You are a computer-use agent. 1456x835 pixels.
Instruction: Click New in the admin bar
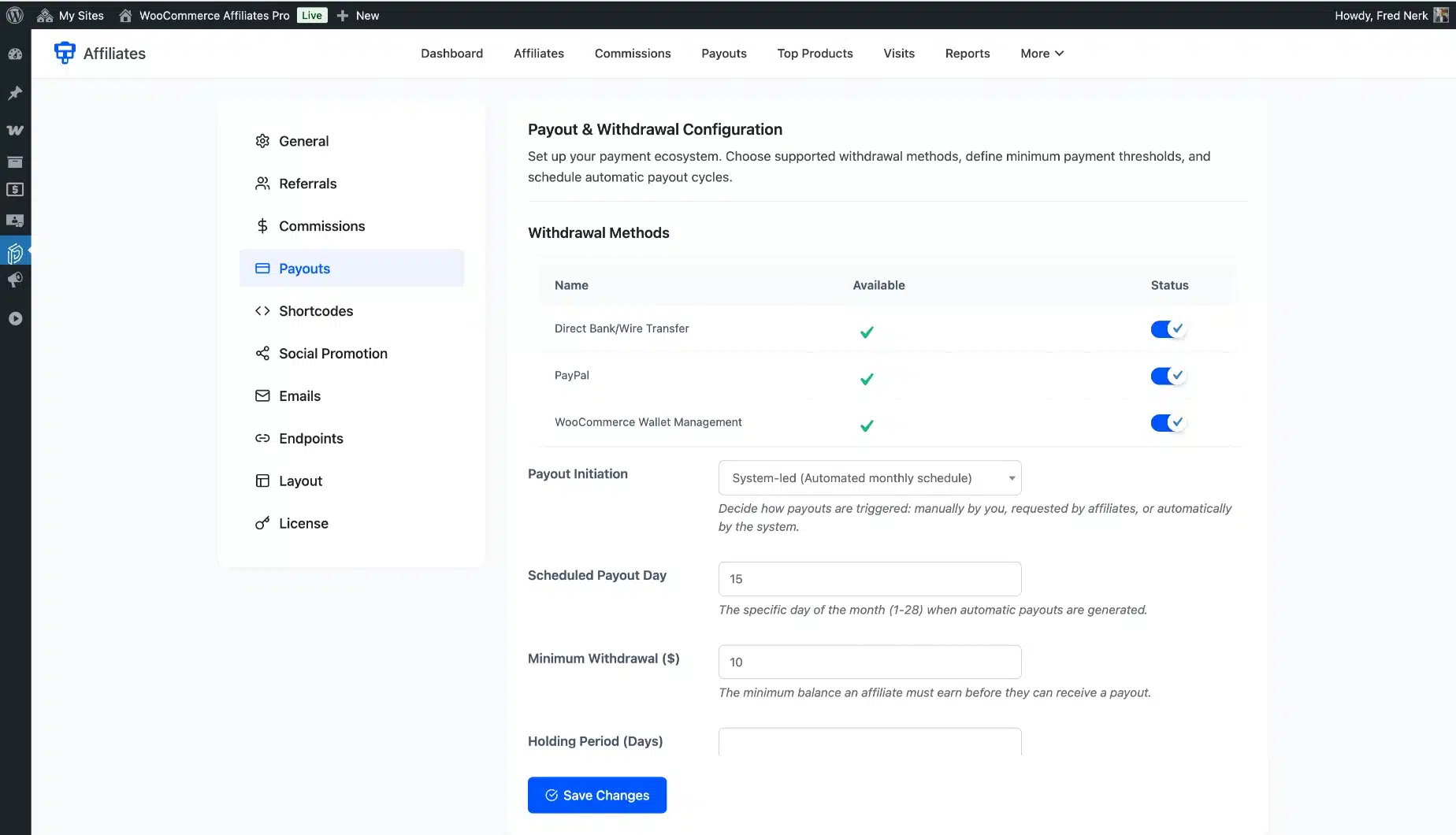pyautogui.click(x=366, y=16)
